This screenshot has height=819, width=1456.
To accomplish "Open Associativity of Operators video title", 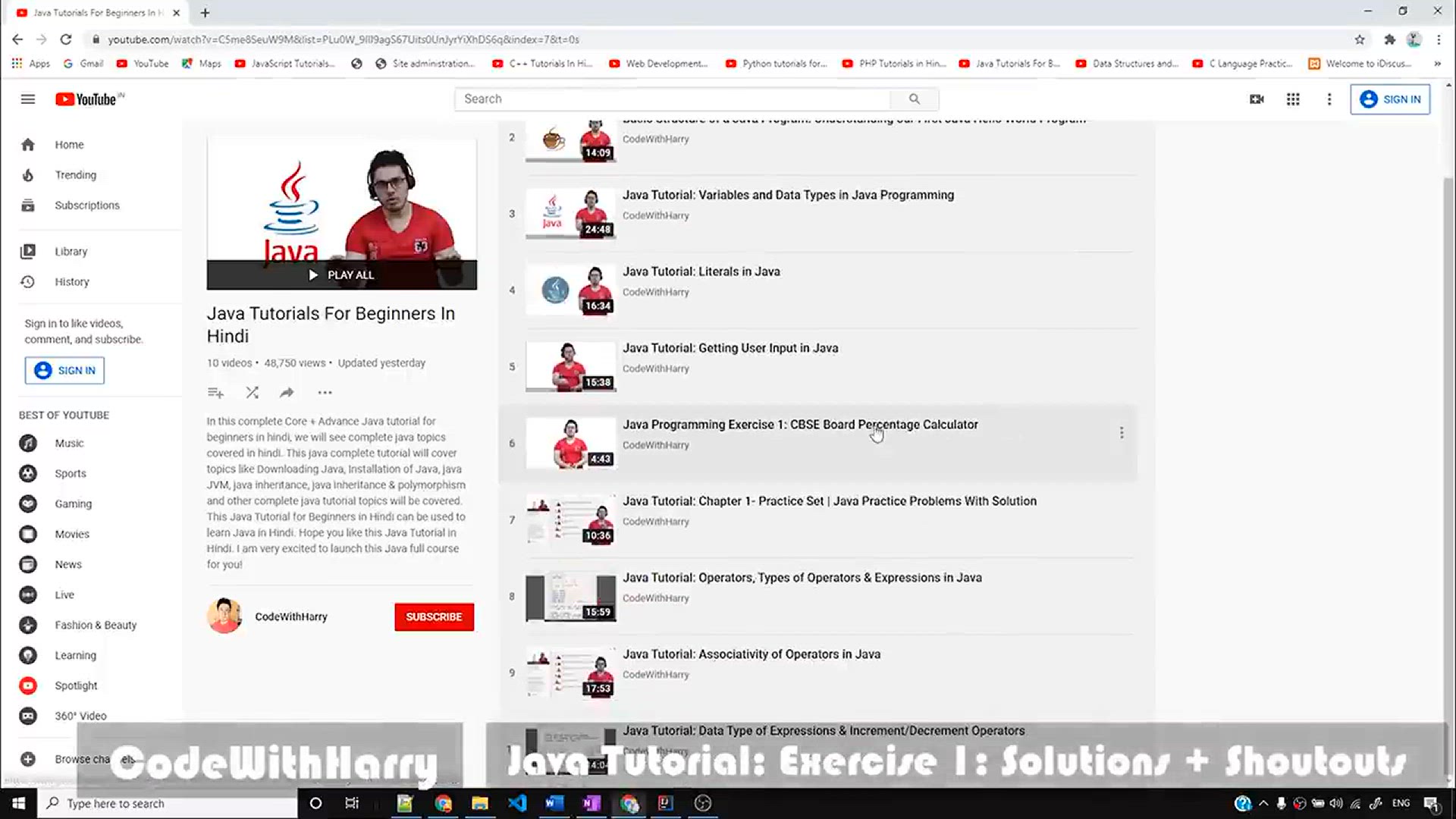I will [x=752, y=655].
